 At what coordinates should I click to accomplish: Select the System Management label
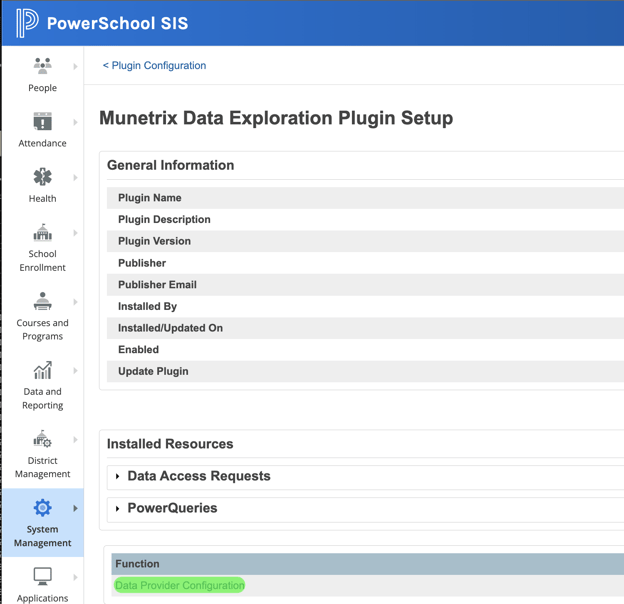[43, 536]
